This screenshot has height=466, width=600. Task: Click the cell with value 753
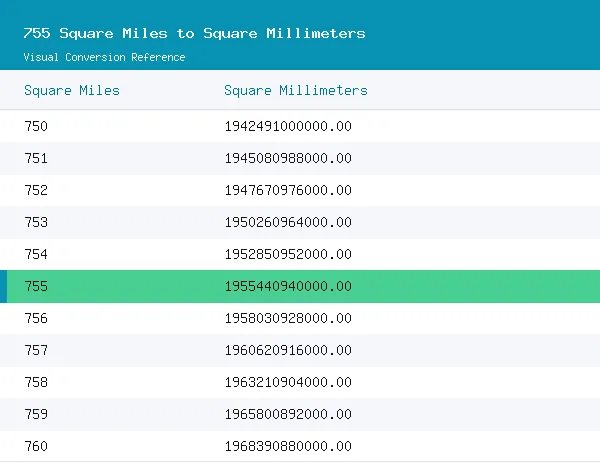tap(36, 222)
